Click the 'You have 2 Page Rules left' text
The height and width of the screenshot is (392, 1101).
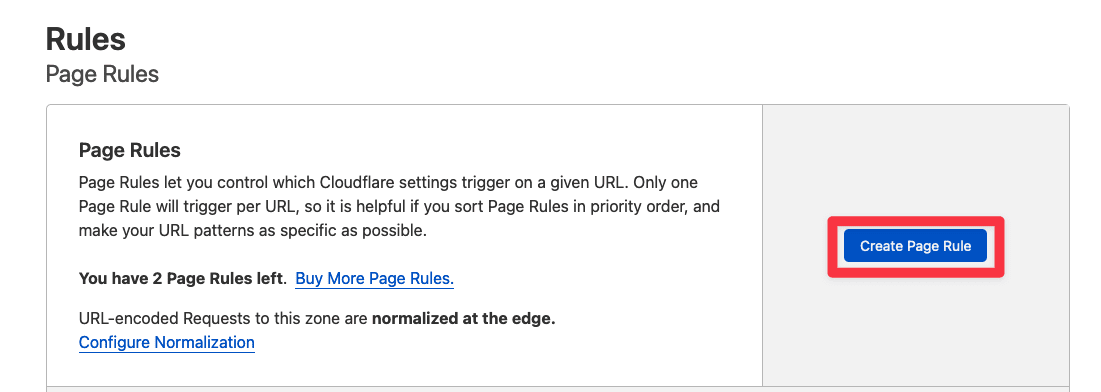(x=182, y=278)
